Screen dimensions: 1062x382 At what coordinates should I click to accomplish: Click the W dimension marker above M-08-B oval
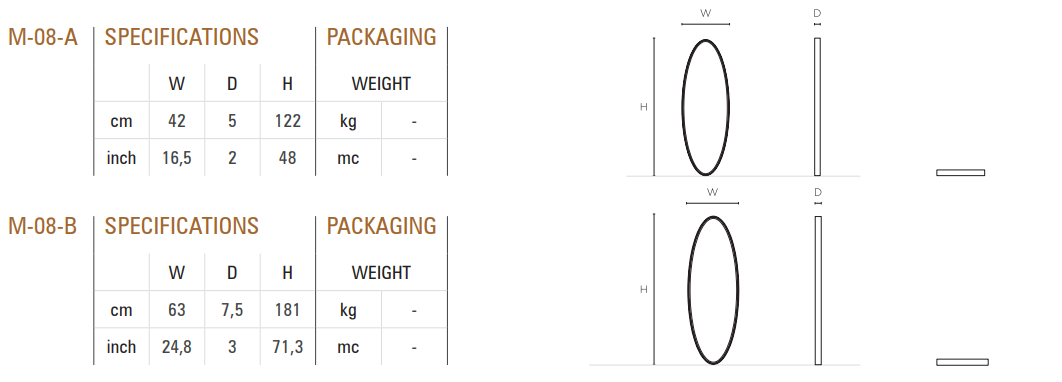pos(712,192)
